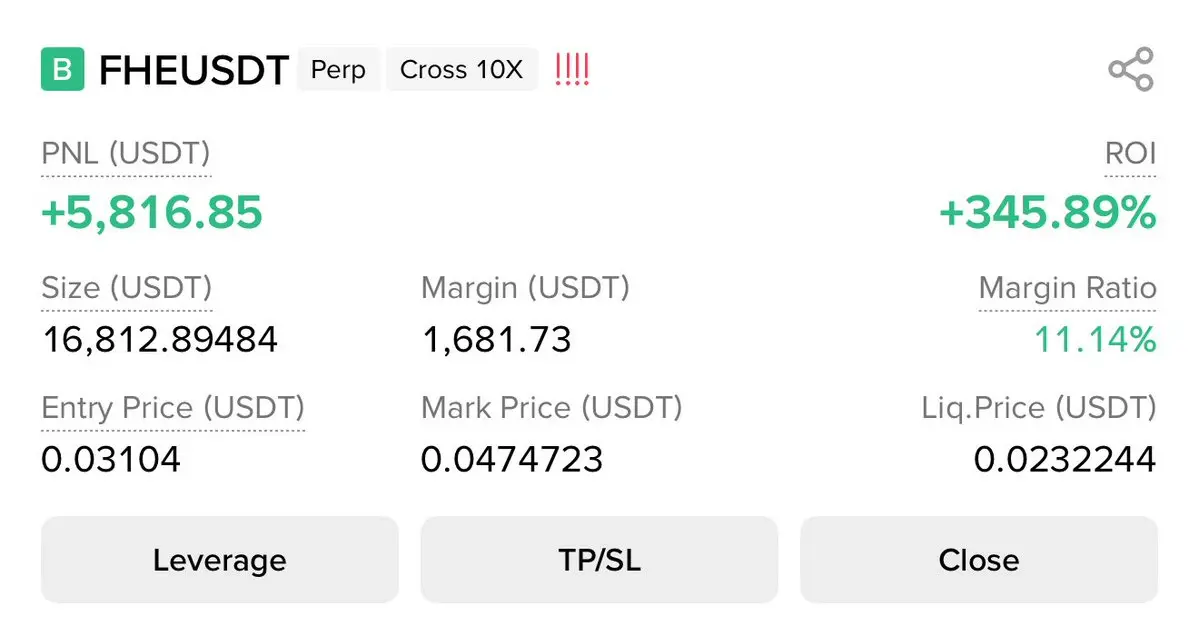1199x636 pixels.
Task: Open the Leverage settings
Action: [x=219, y=560]
